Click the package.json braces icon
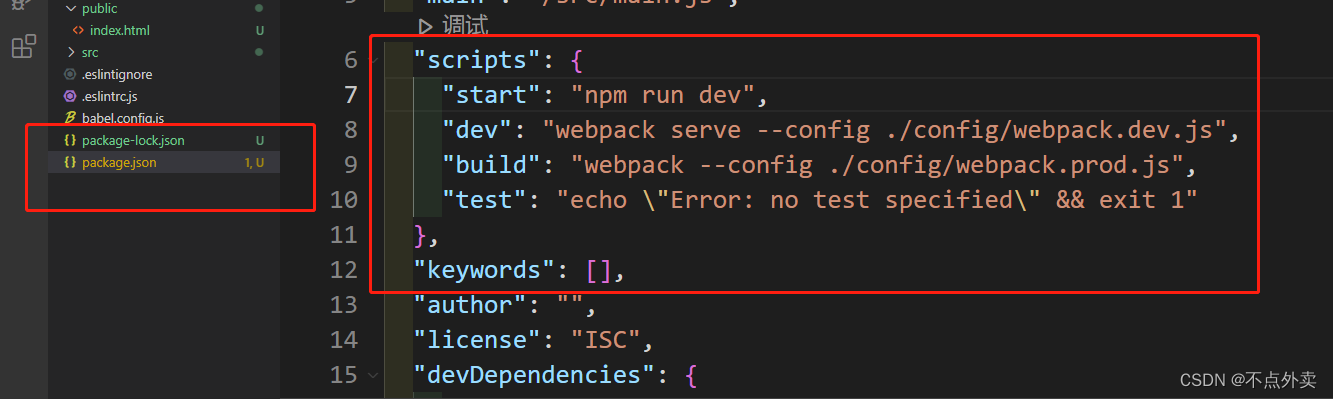Screen dimensions: 1333x399 coord(70,162)
